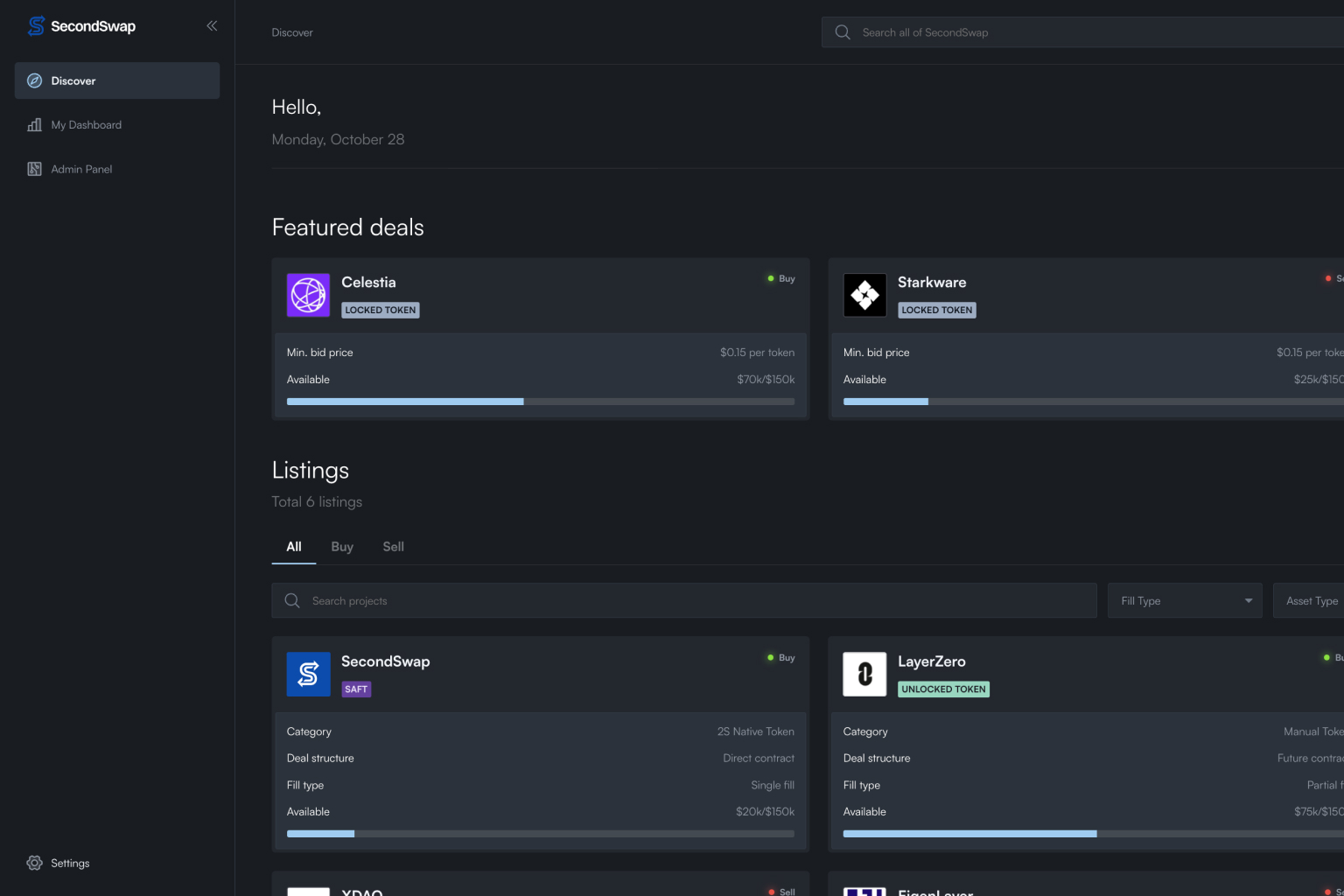Image resolution: width=1344 pixels, height=896 pixels.
Task: Click SecondSwap listing's availability progress bar
Action: 541,834
